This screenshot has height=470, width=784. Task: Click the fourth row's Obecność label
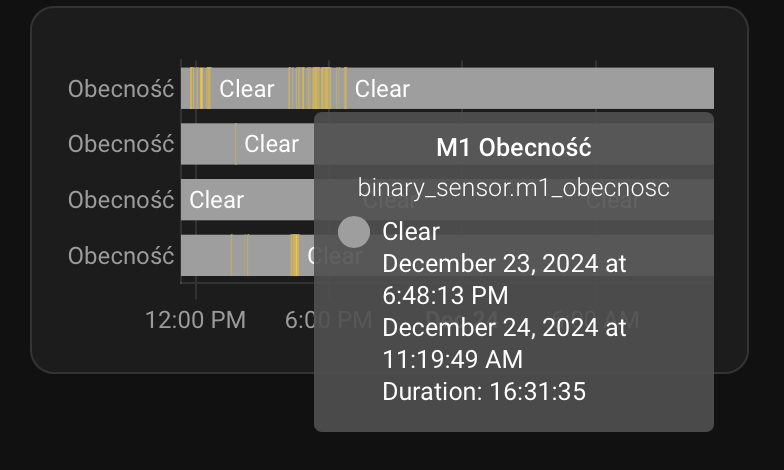121,256
